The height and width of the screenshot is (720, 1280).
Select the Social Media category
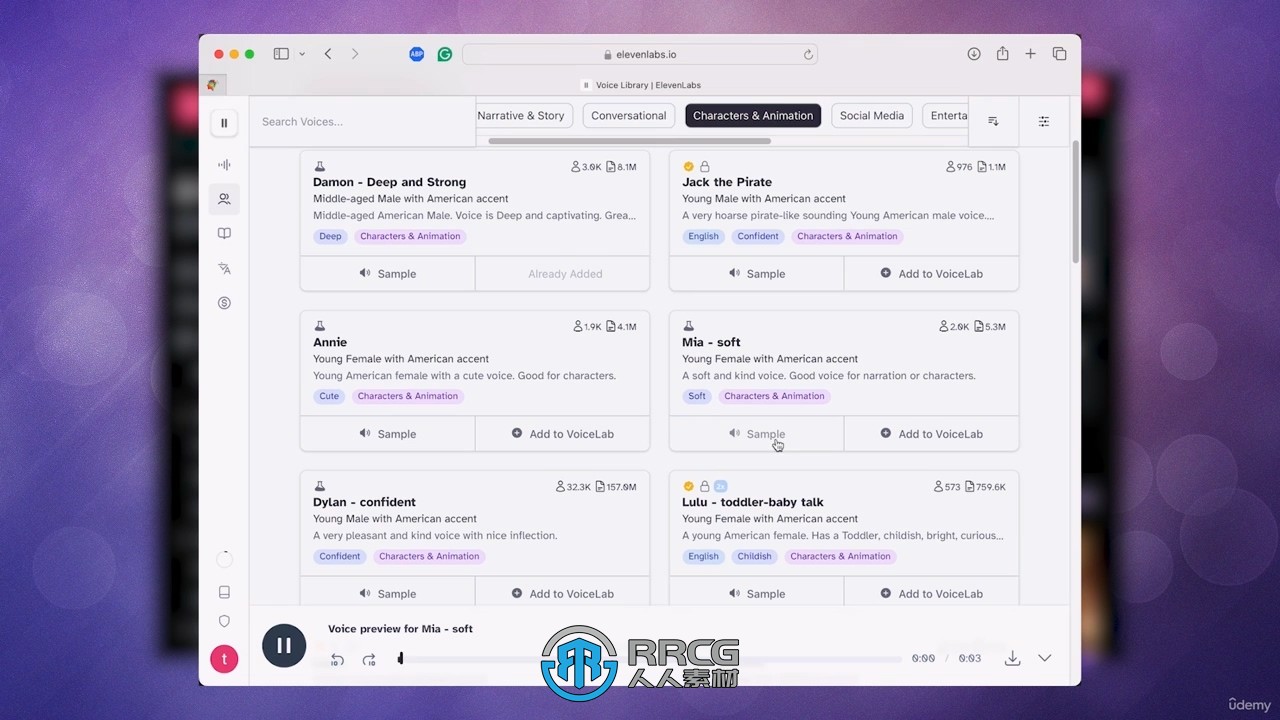pos(872,116)
